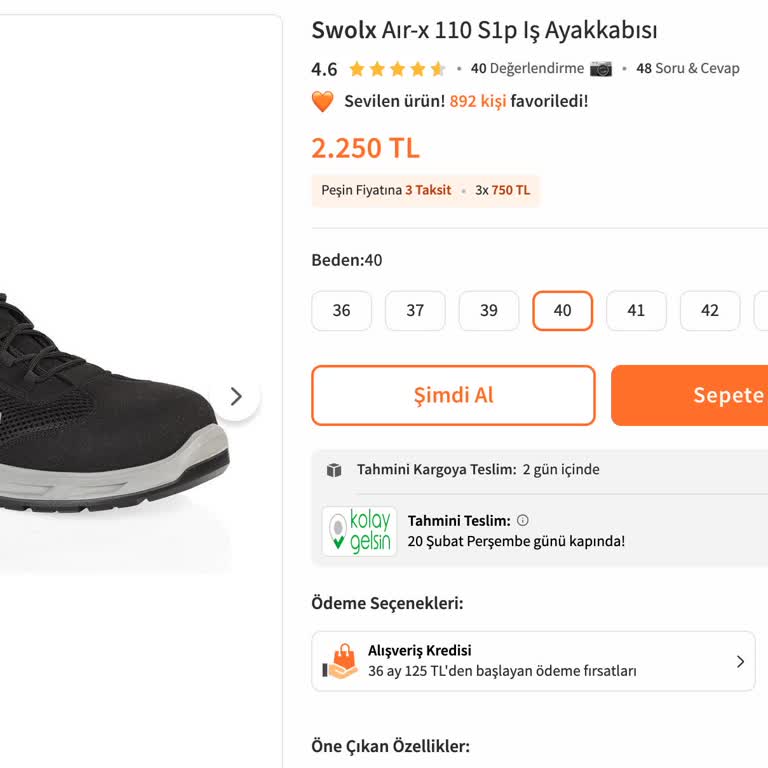Image resolution: width=768 pixels, height=768 pixels.
Task: Click the black work shoe product image
Action: coord(110,400)
